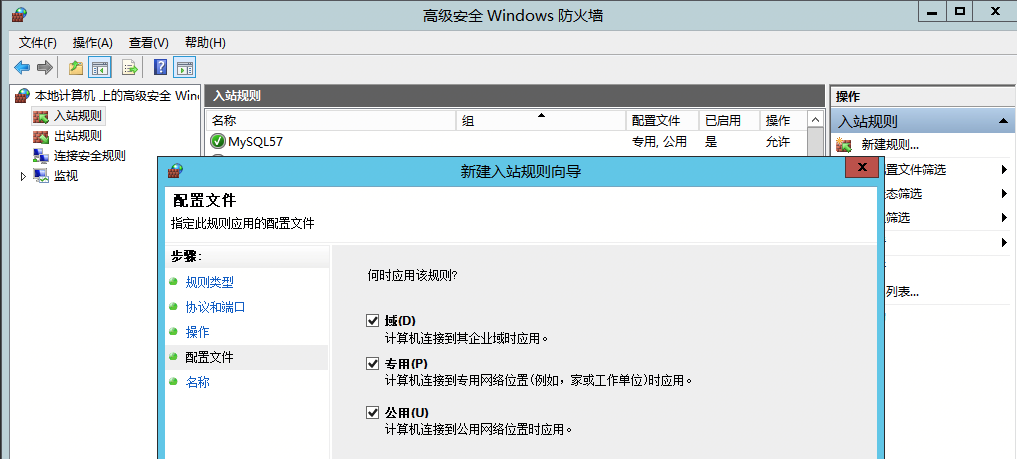Click the 是 enabled cell of MySQL57
This screenshot has width=1017, height=459.
[712, 141]
